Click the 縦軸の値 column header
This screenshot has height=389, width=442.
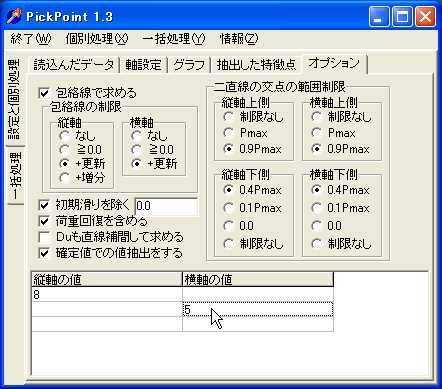point(107,279)
